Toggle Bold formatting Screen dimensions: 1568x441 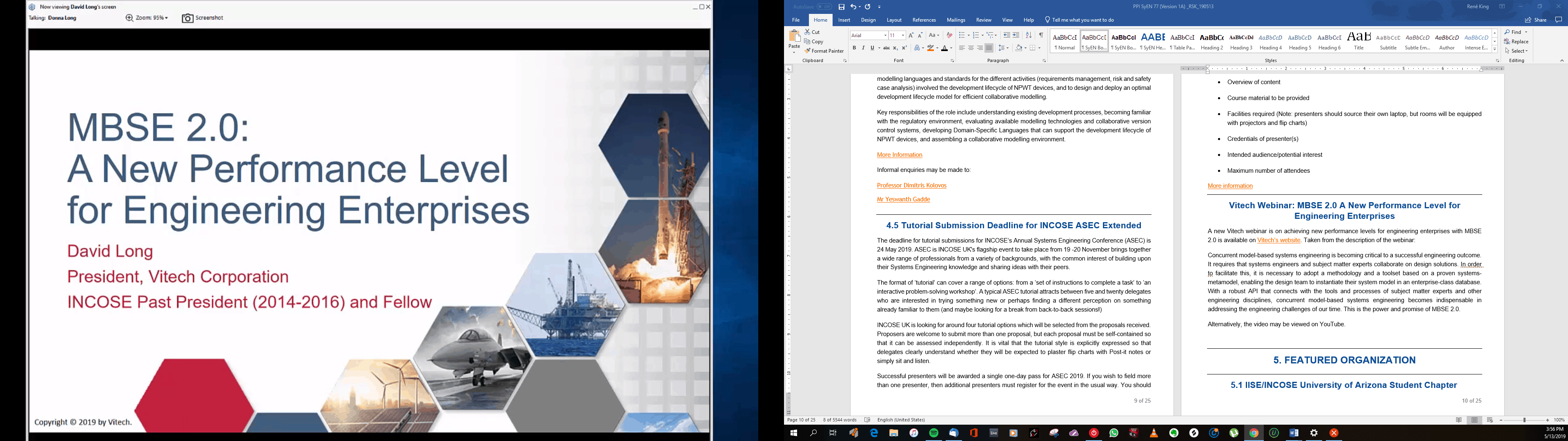point(854,48)
